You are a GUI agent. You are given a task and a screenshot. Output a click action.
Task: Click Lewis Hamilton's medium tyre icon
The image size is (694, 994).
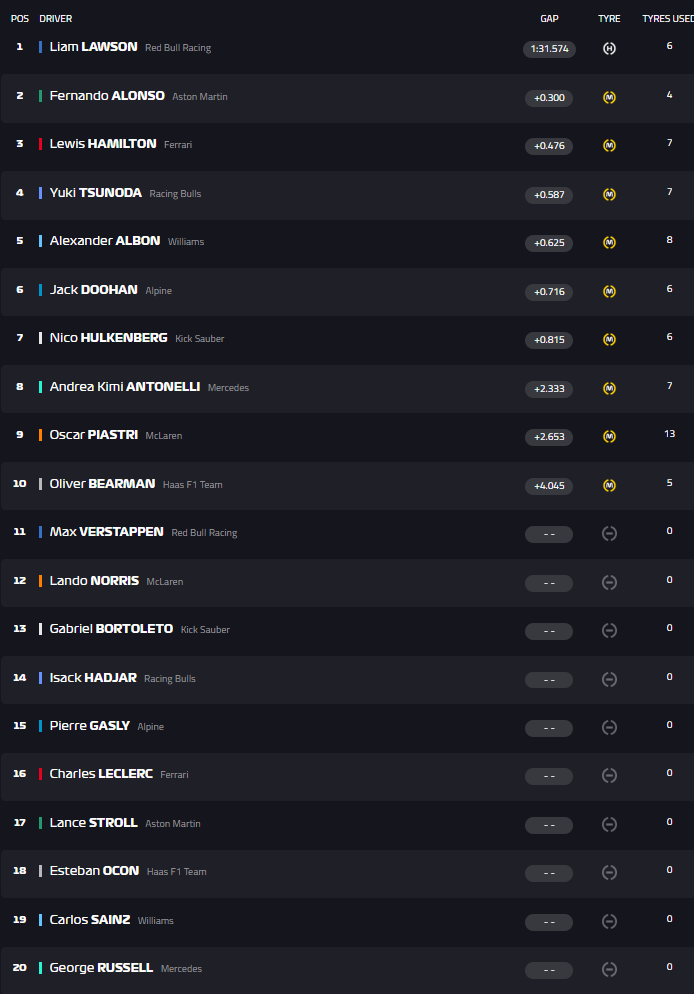pos(609,145)
